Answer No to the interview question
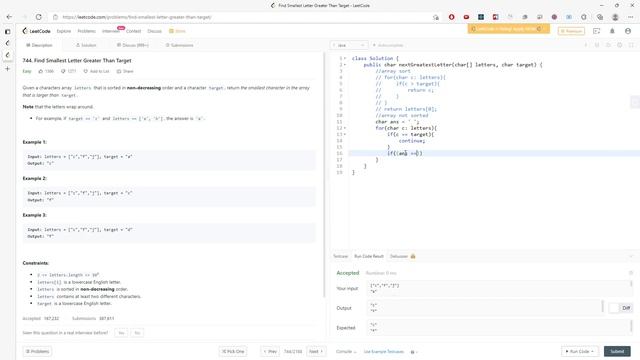 (137, 333)
